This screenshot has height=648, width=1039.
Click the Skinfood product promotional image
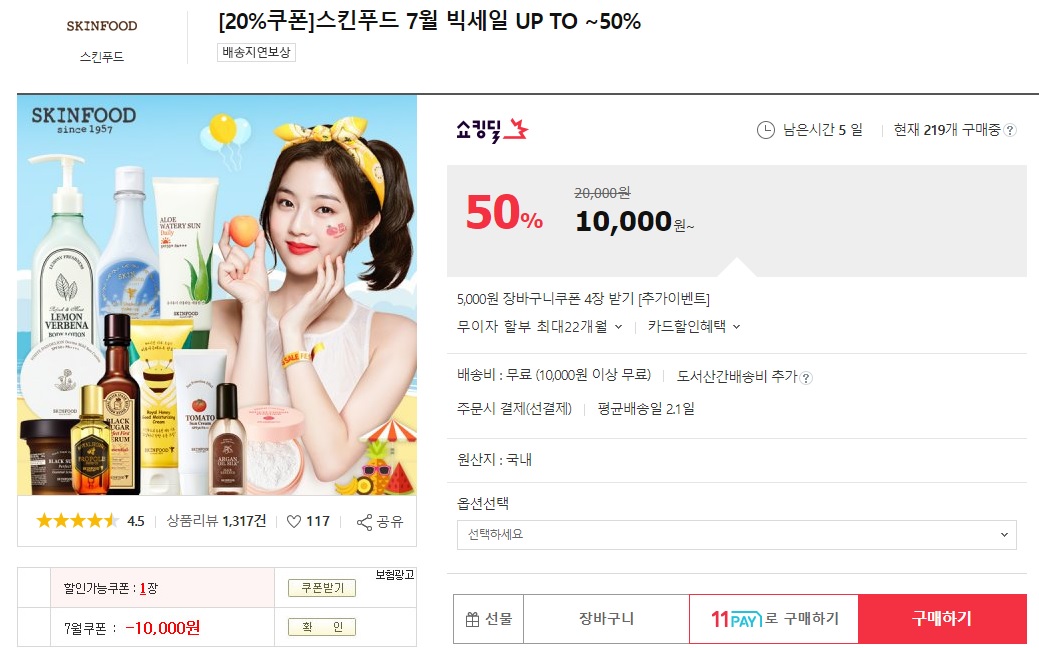[217, 295]
